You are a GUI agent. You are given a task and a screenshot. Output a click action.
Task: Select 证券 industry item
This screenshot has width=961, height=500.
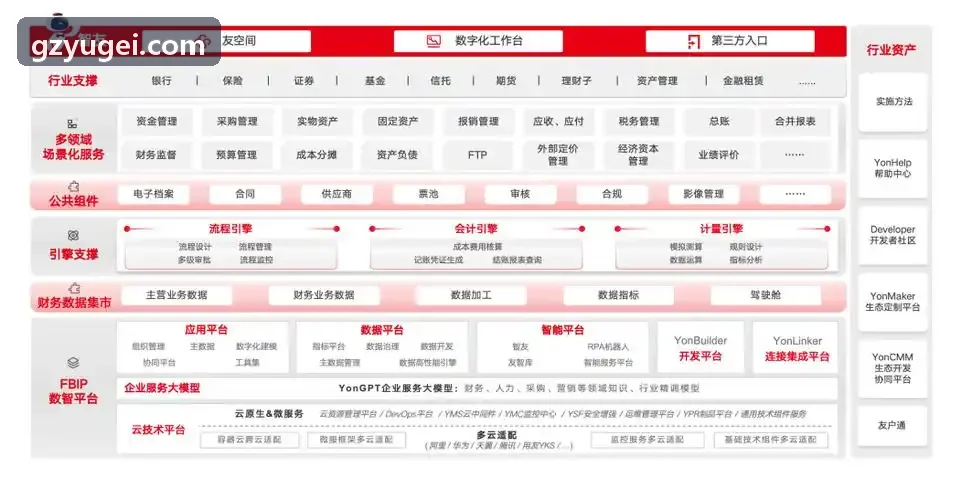tap(303, 80)
